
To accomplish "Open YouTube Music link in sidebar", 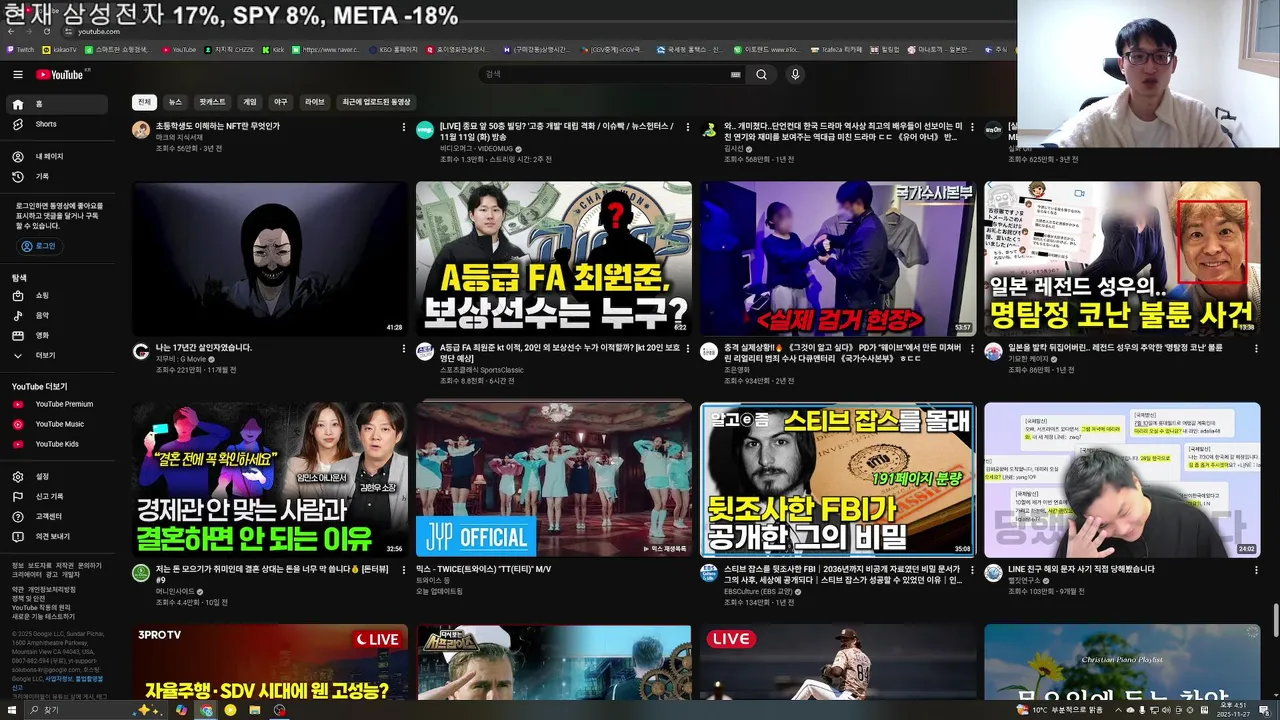I will [x=57, y=424].
